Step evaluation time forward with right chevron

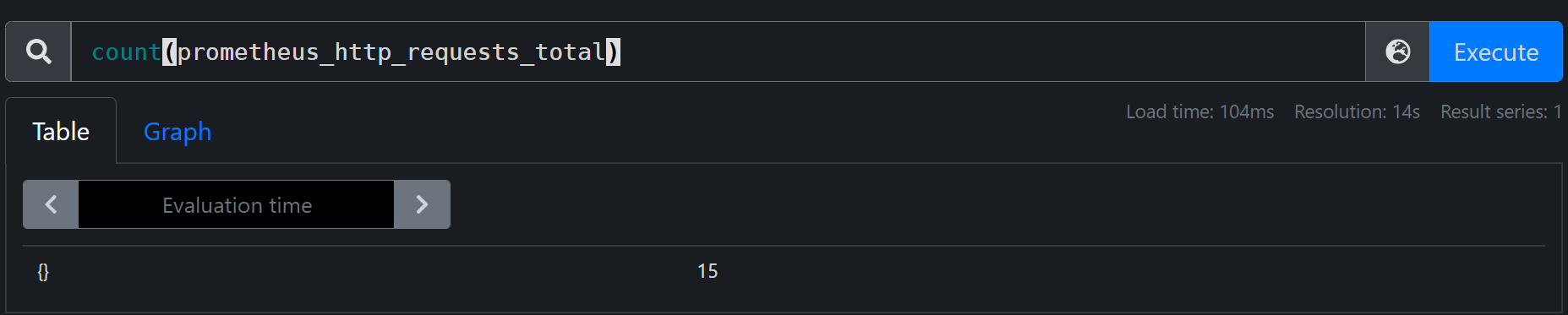[x=422, y=204]
